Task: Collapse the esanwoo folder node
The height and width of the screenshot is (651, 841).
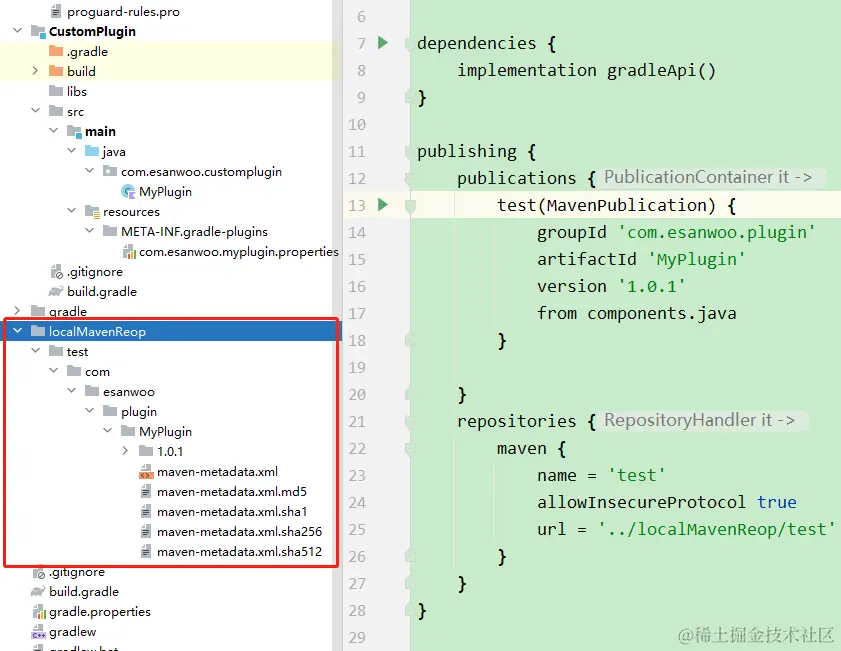Action: (71, 390)
